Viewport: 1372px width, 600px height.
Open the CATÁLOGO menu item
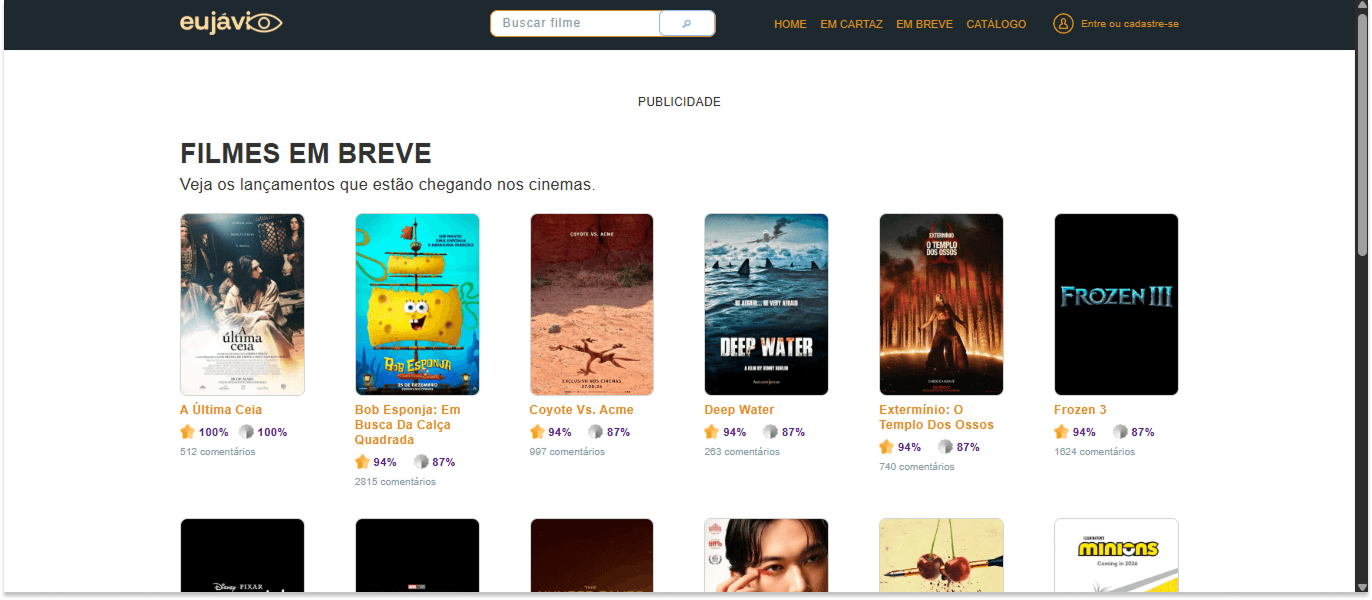tap(996, 24)
